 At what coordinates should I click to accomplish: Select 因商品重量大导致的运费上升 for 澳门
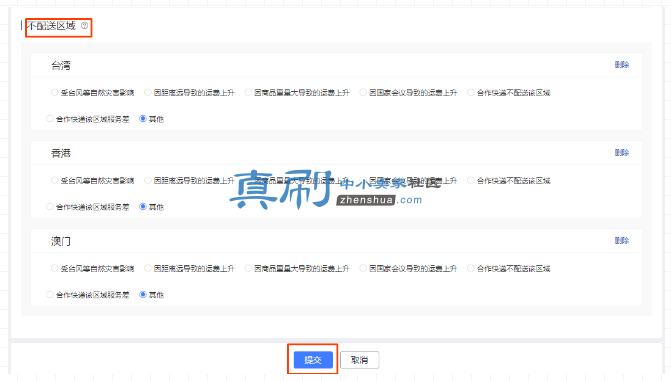(x=248, y=268)
